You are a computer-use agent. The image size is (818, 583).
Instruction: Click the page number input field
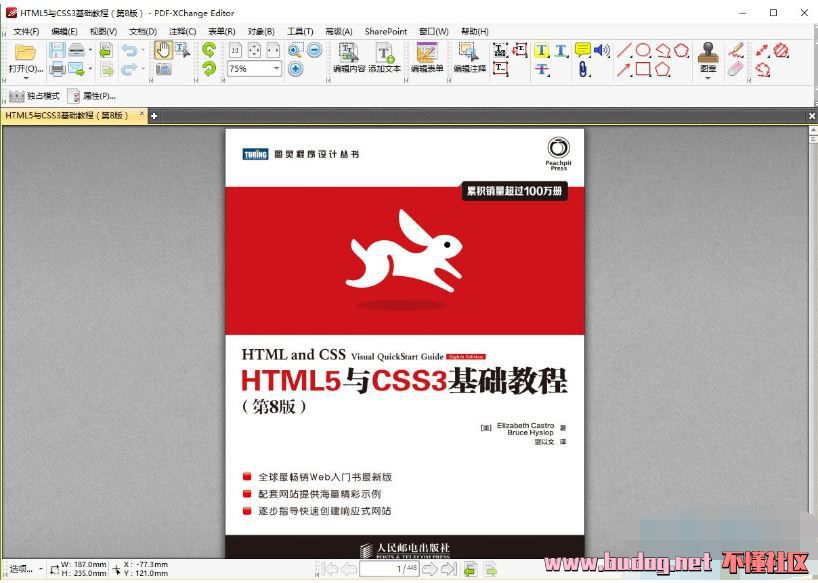[x=388, y=568]
